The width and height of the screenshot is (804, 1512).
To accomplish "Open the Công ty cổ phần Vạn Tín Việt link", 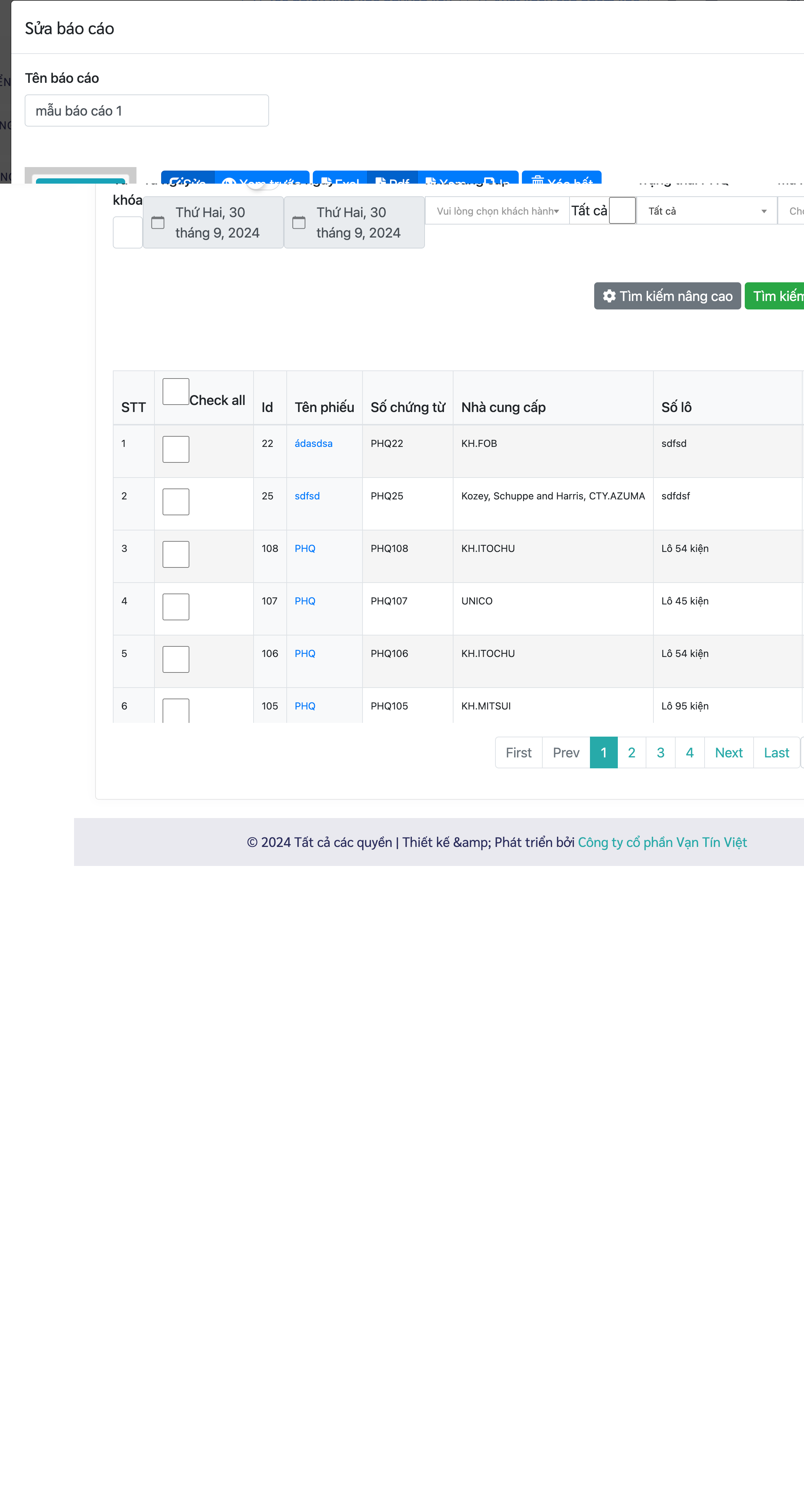I will click(x=662, y=842).
